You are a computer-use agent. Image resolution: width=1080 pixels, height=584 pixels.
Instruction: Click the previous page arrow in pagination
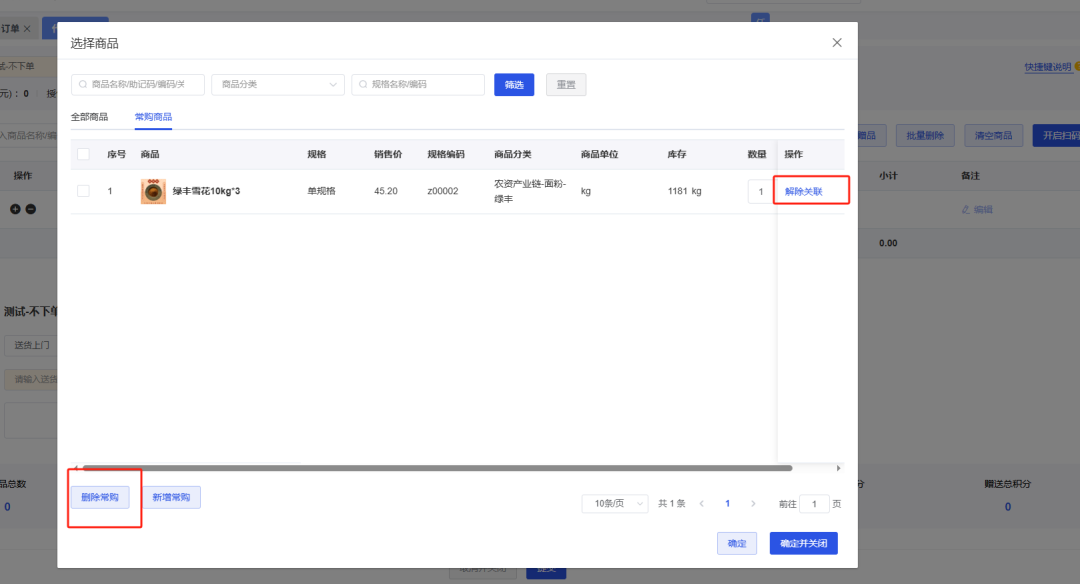coord(702,503)
